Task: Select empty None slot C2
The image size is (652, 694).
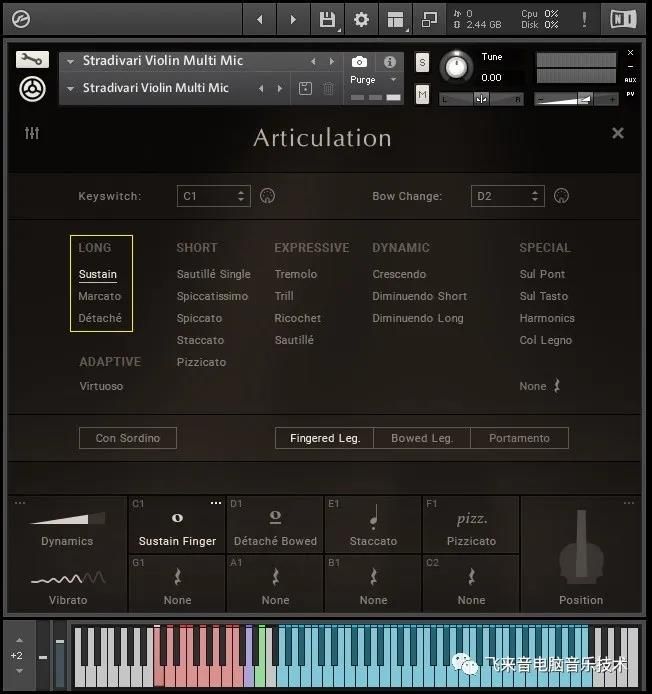Action: 471,583
